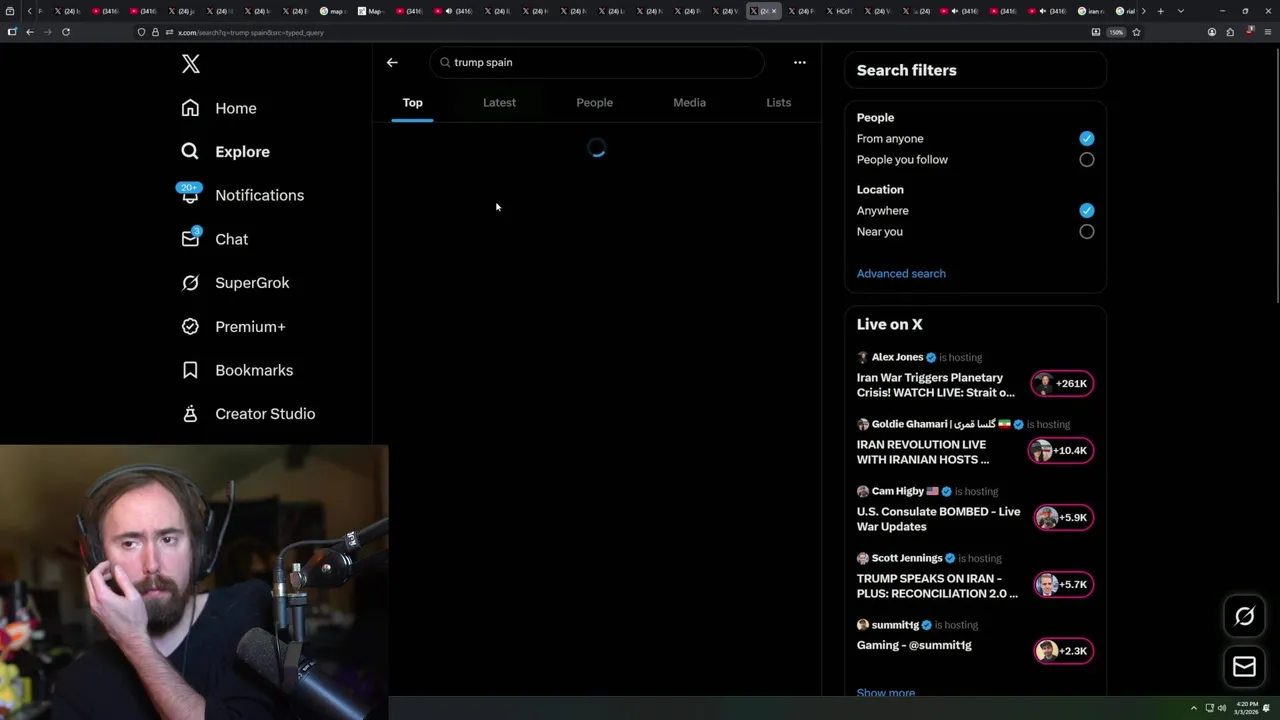1280x720 pixels.
Task: Open three-dot search options menu
Action: click(x=799, y=62)
